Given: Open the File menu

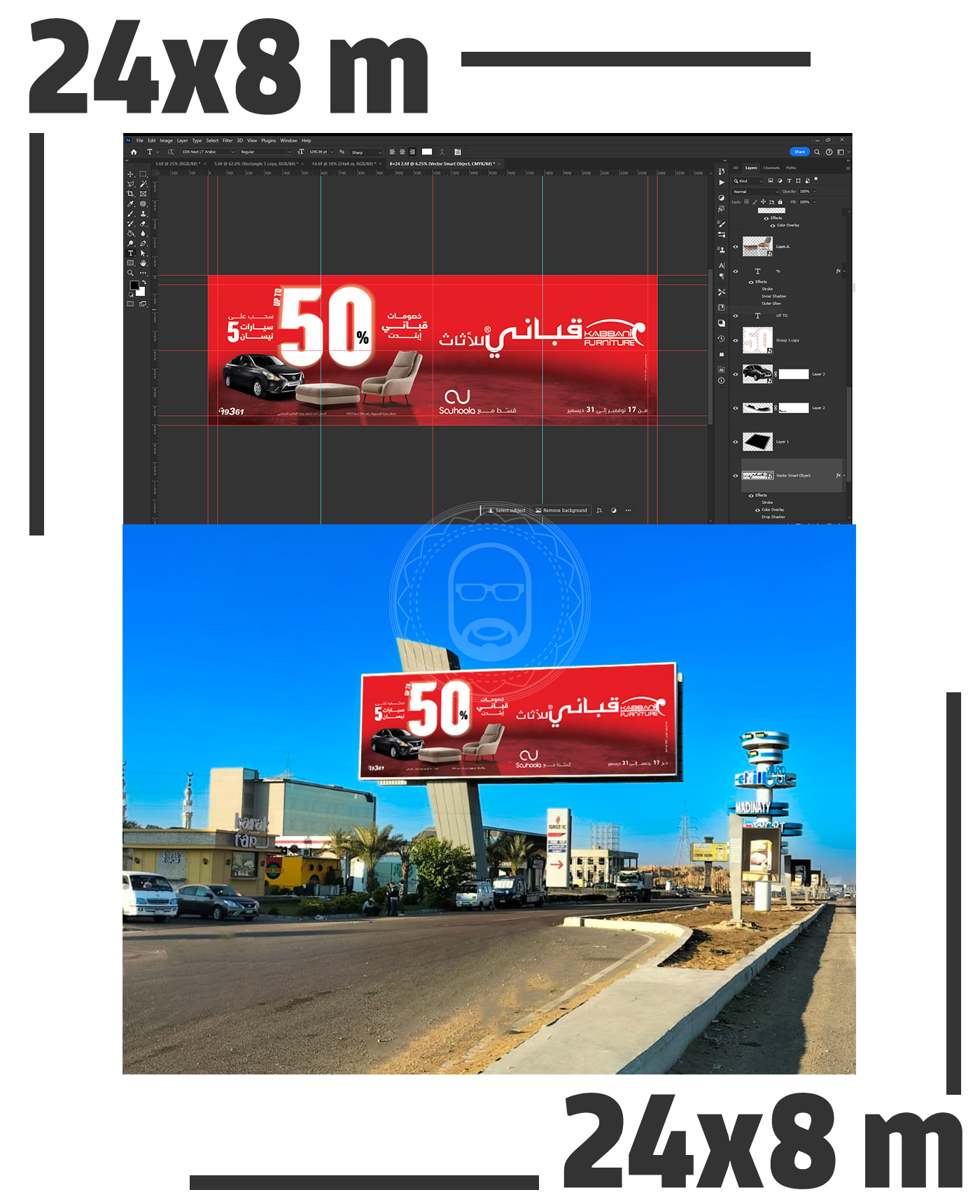Looking at the screenshot, I should [140, 140].
